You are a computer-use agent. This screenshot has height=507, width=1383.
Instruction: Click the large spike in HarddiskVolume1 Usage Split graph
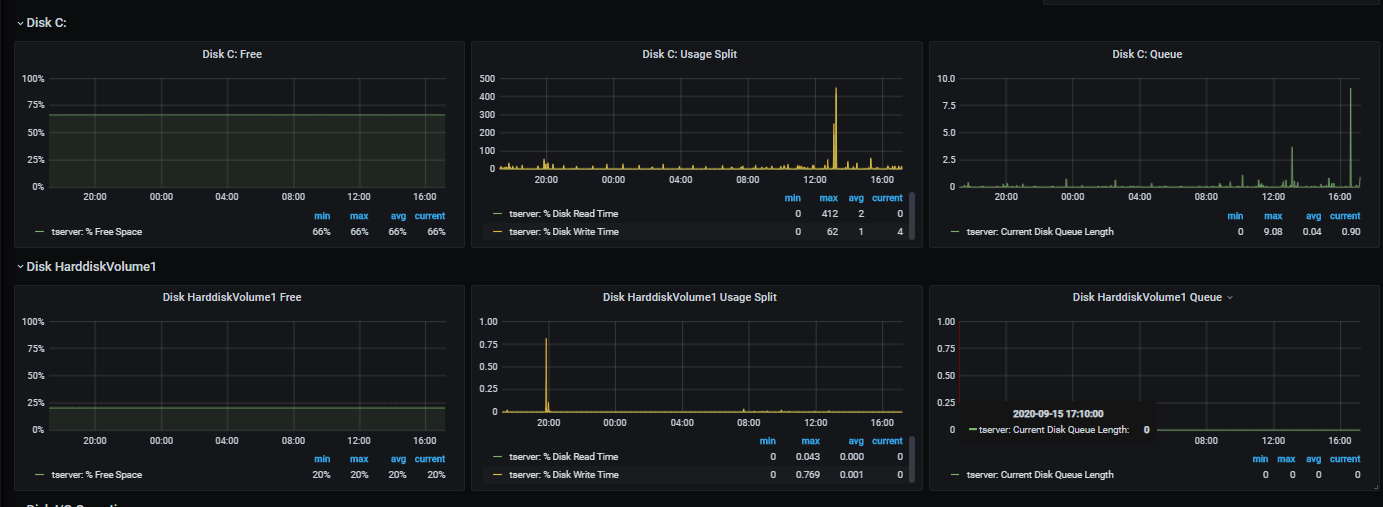pyautogui.click(x=546, y=375)
